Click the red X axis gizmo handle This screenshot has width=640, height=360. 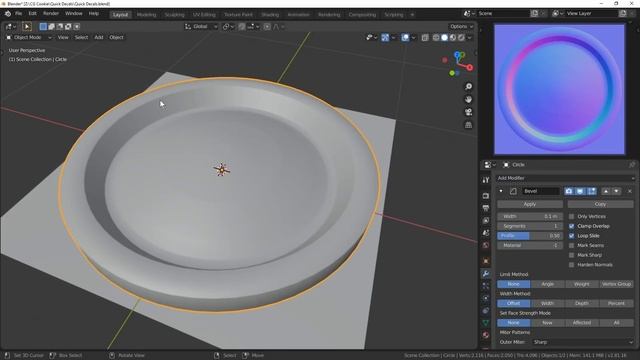[x=470, y=67]
